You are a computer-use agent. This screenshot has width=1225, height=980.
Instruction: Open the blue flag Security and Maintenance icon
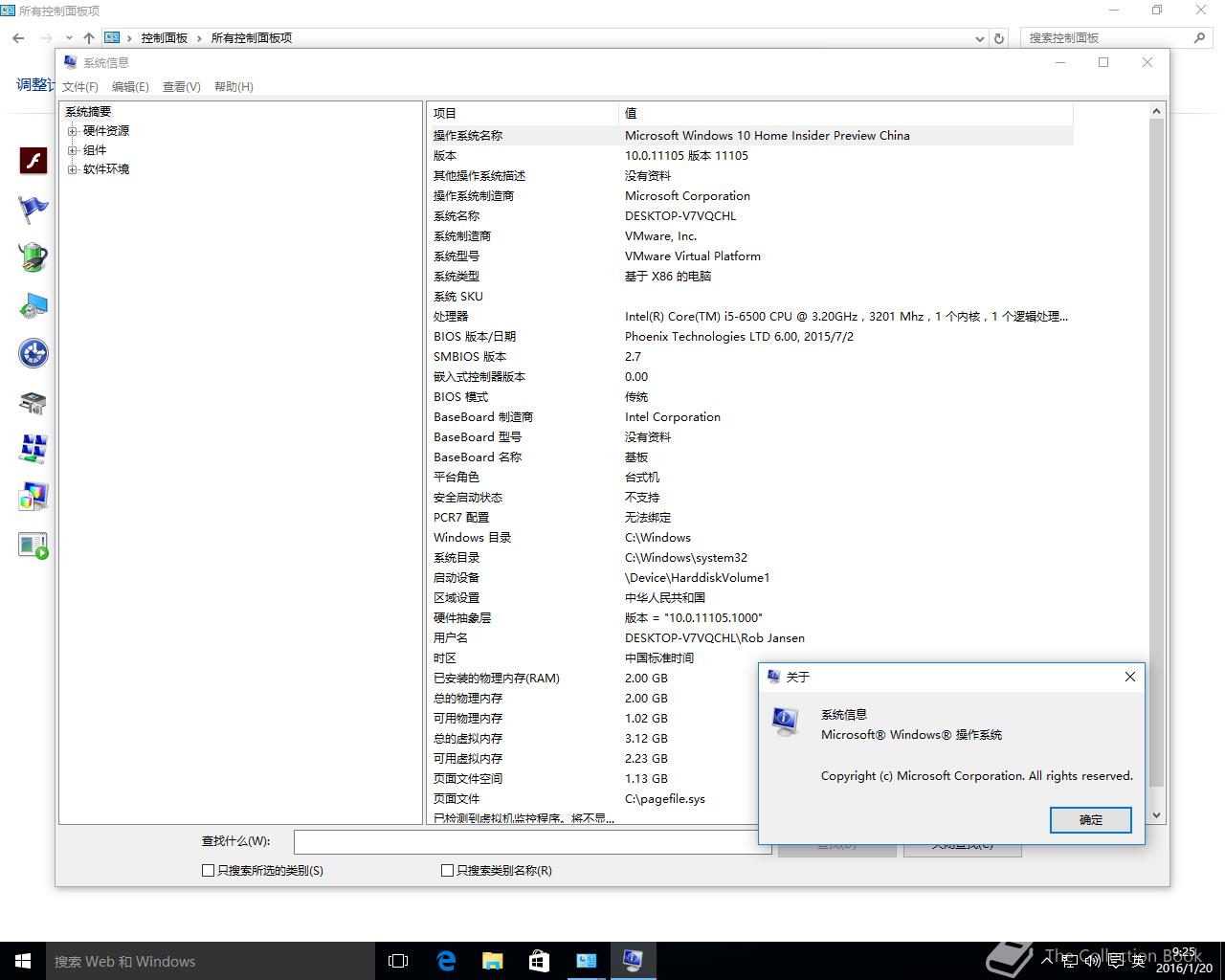33,209
